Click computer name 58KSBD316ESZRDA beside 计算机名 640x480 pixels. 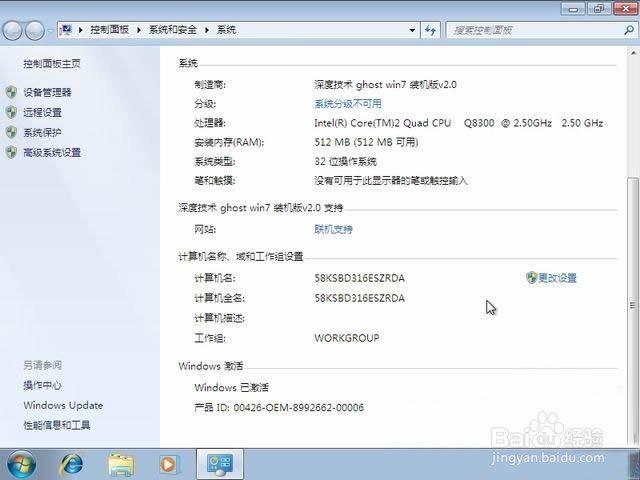(x=360, y=278)
